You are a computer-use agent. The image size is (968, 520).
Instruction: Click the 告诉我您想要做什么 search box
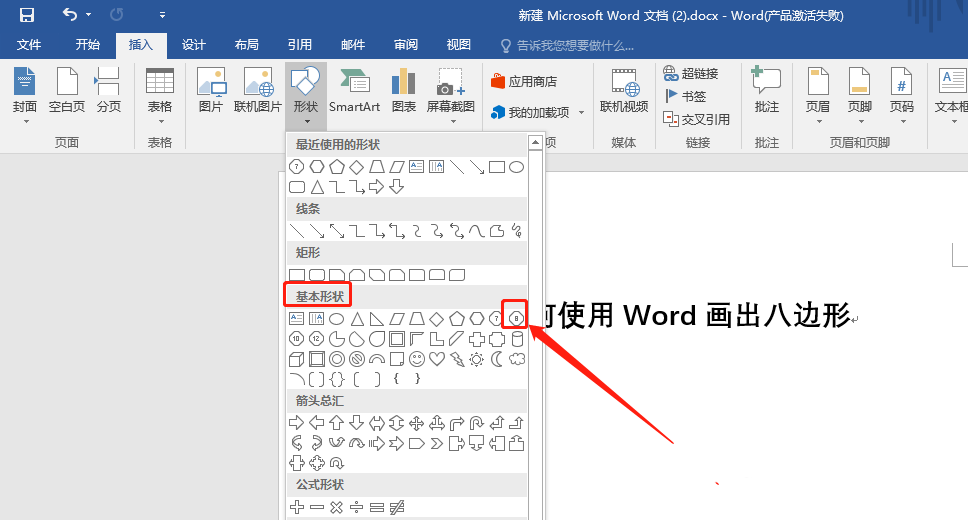tap(568, 45)
